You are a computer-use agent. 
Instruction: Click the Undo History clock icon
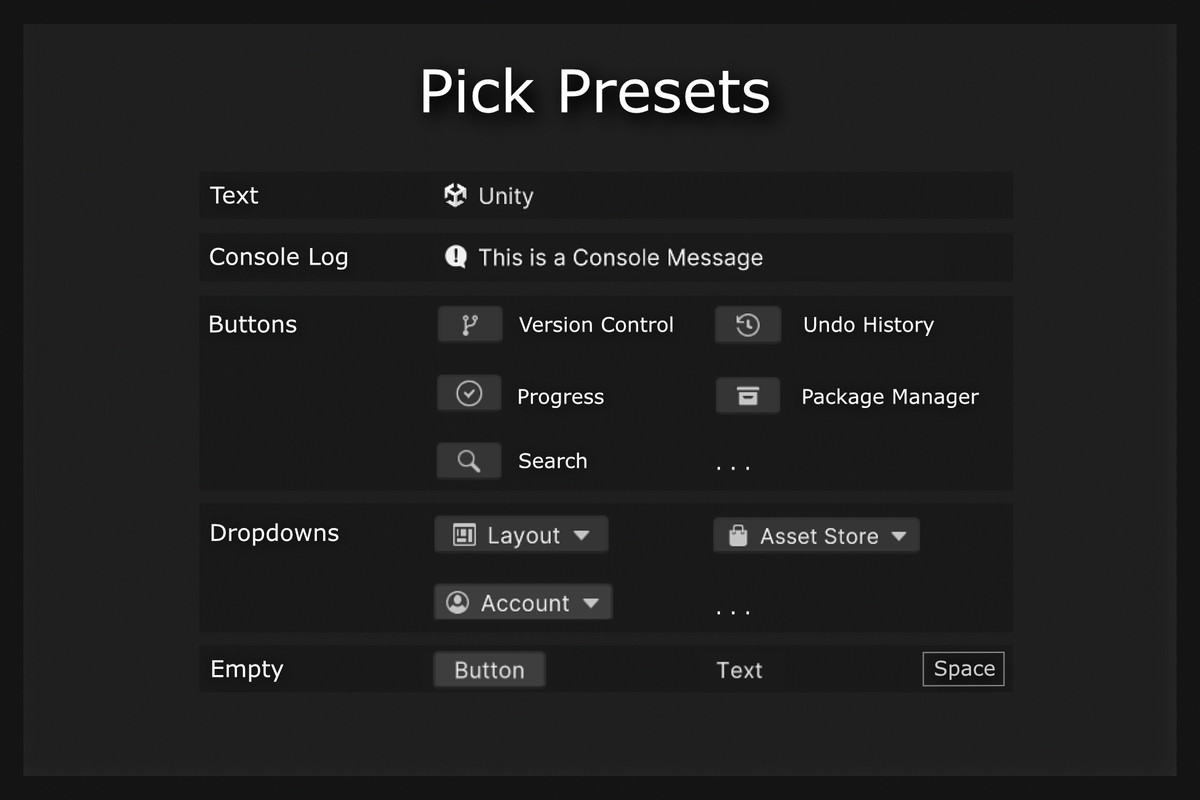point(748,324)
